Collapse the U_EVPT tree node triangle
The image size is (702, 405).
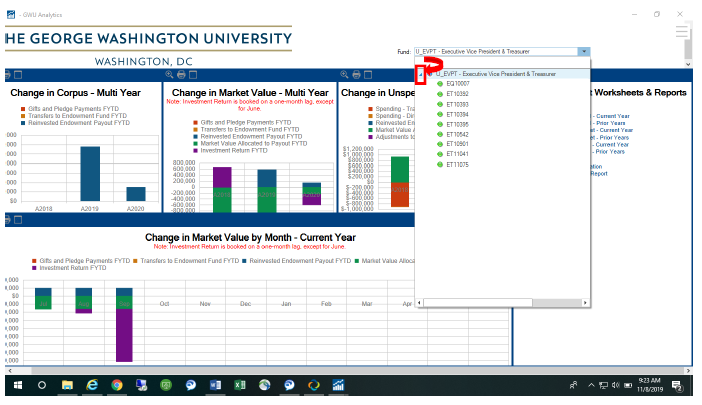click(420, 74)
